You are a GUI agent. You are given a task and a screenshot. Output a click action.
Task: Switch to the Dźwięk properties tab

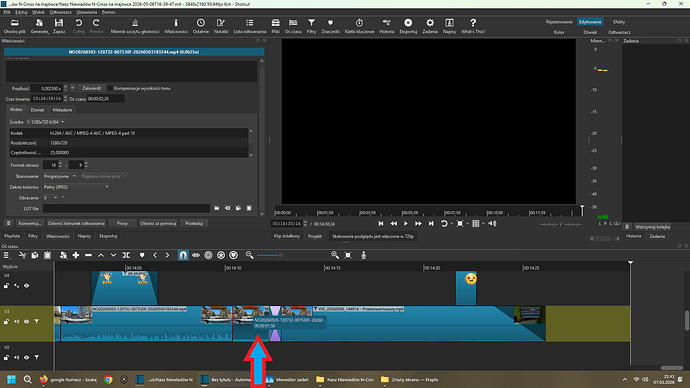click(37, 110)
